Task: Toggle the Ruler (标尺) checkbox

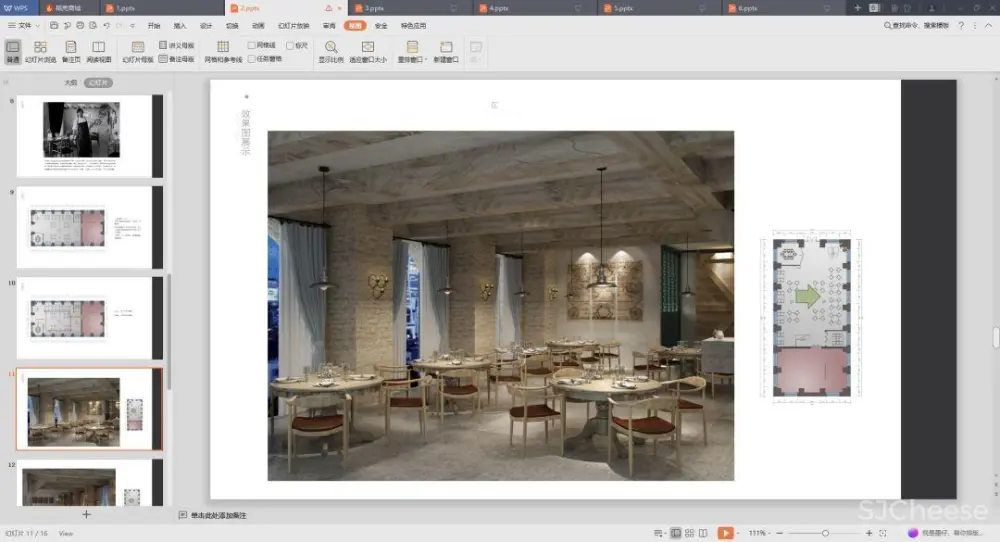Action: [290, 46]
